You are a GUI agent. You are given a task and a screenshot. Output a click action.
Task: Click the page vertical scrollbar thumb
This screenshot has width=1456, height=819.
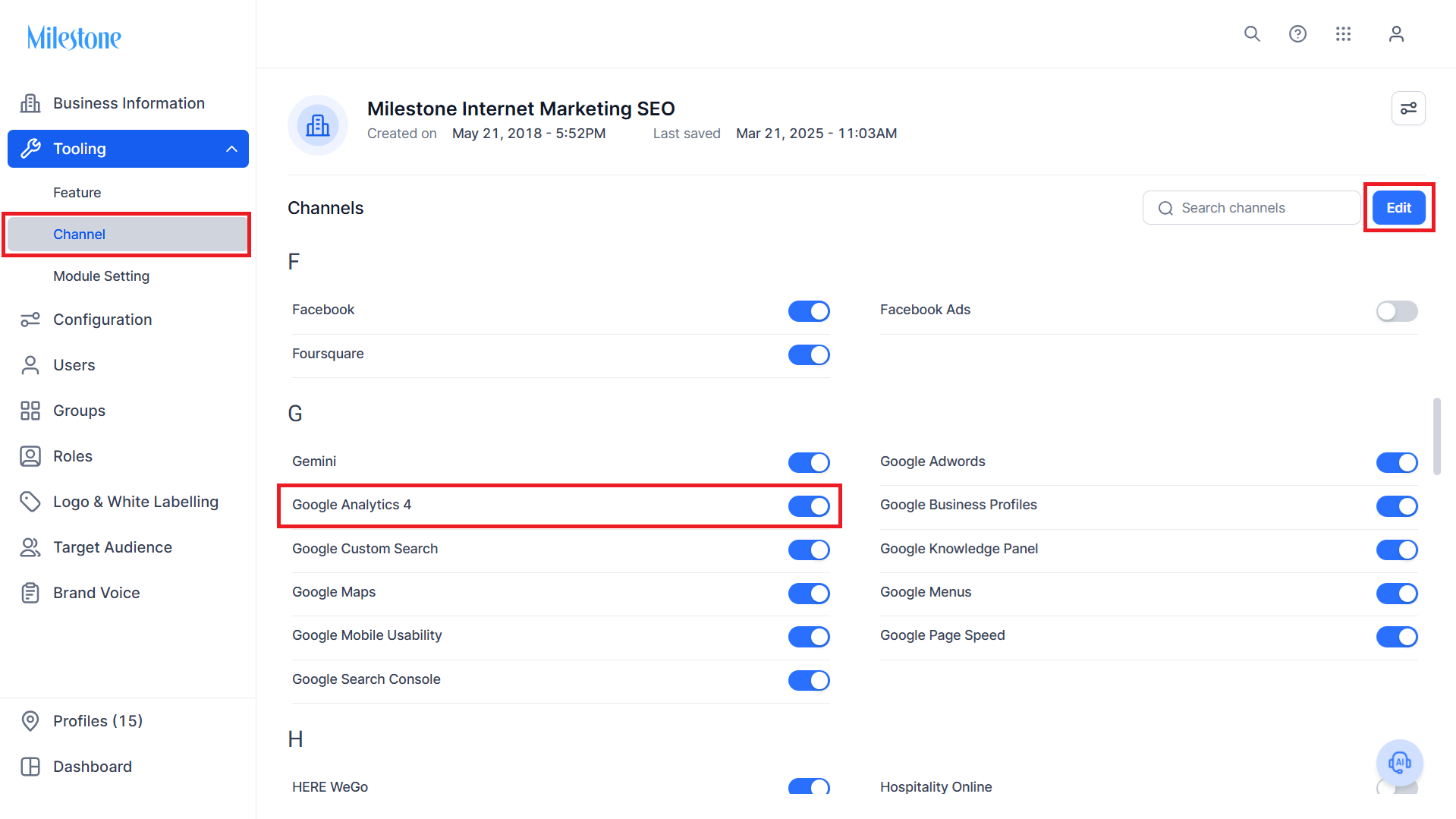point(1436,436)
